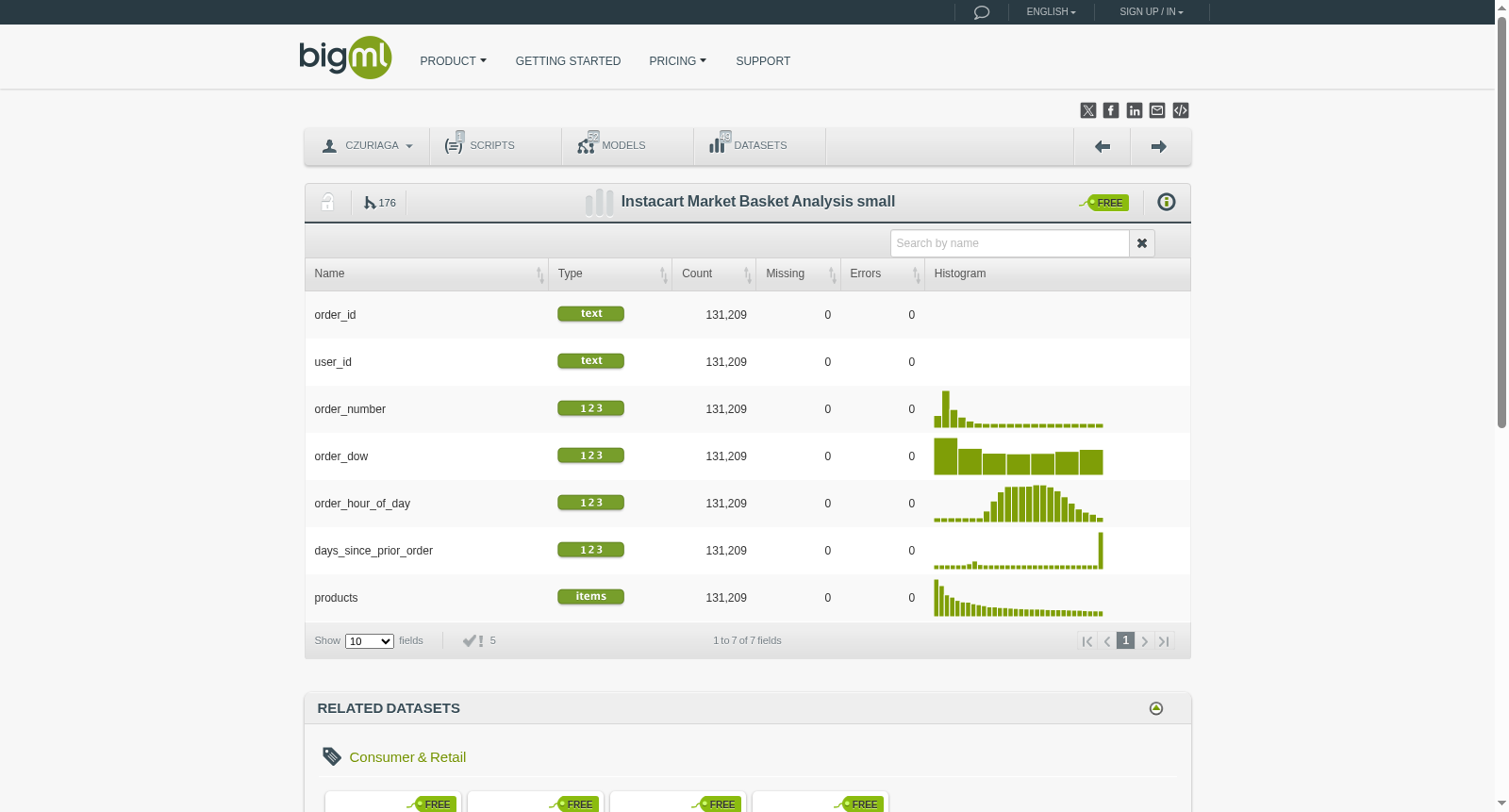This screenshot has width=1509, height=812.
Task: Open the ENGLISH language dropdown
Action: (1051, 12)
